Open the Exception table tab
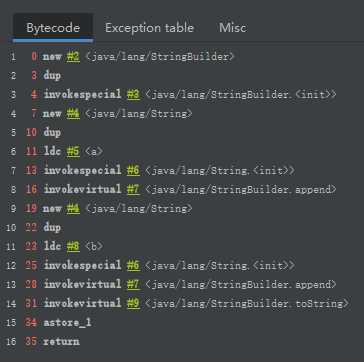The height and width of the screenshot is (362, 364). pos(149,28)
